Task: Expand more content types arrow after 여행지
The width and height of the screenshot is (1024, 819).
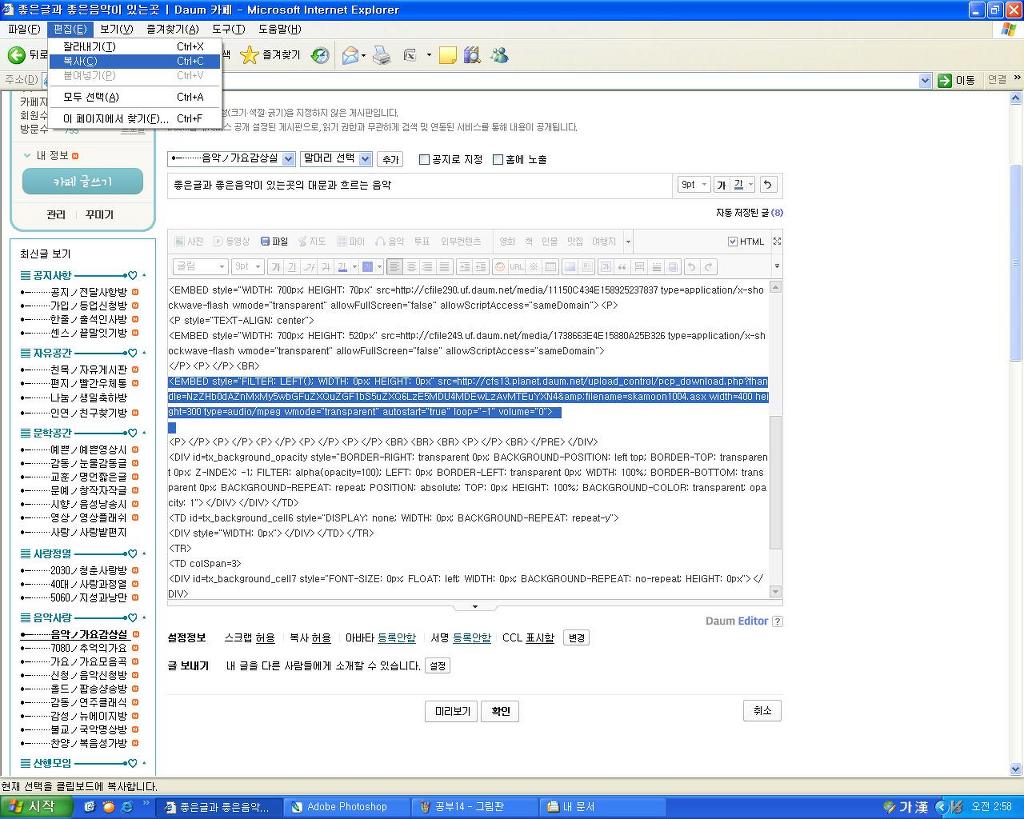Action: [x=628, y=242]
